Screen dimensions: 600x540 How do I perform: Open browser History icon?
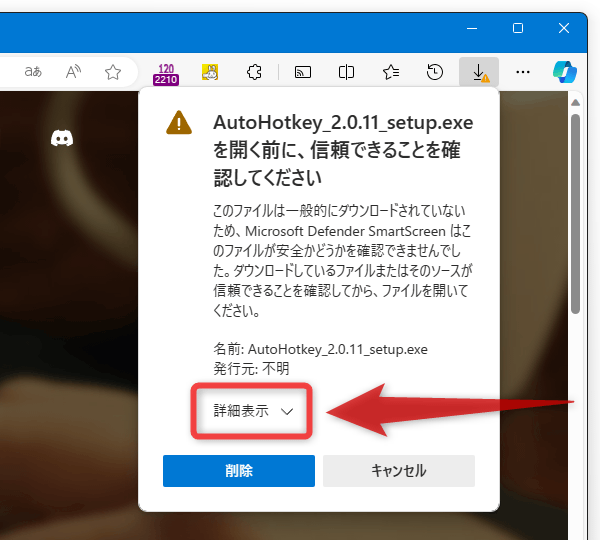(x=435, y=72)
